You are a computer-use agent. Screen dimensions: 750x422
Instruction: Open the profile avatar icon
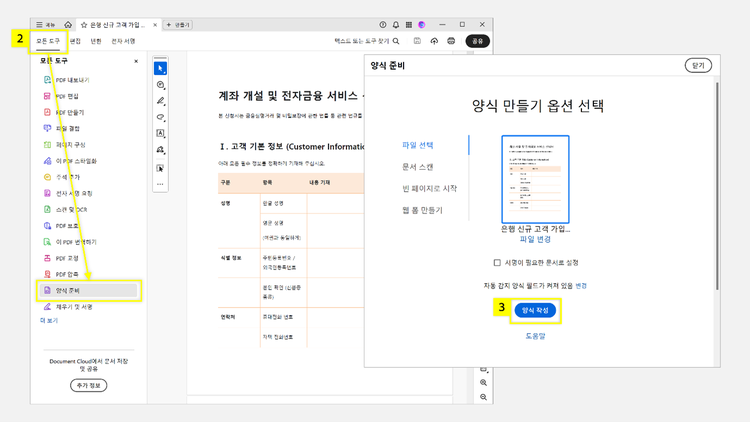tap(422, 25)
